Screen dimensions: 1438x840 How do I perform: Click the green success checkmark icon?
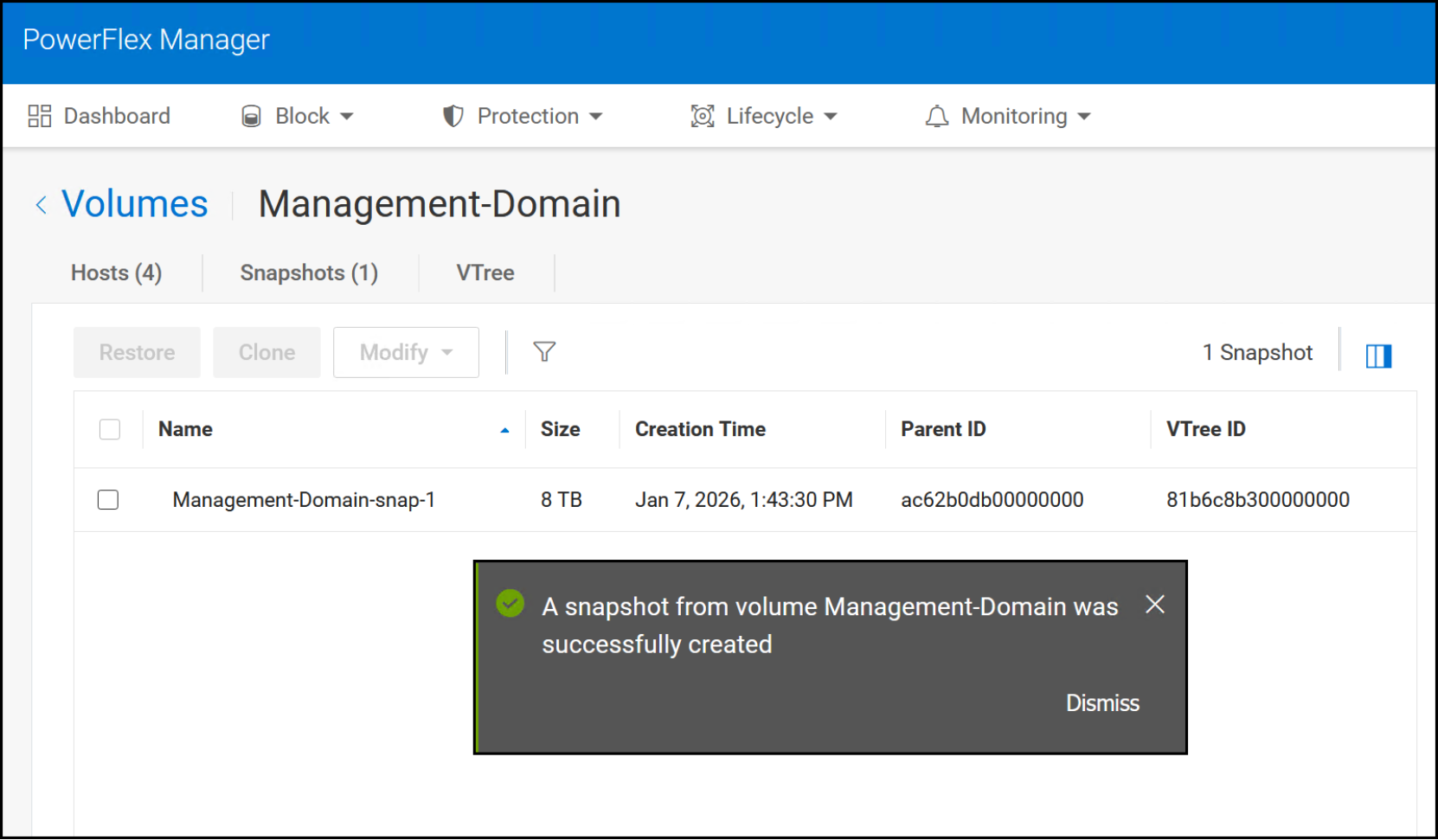click(x=510, y=603)
